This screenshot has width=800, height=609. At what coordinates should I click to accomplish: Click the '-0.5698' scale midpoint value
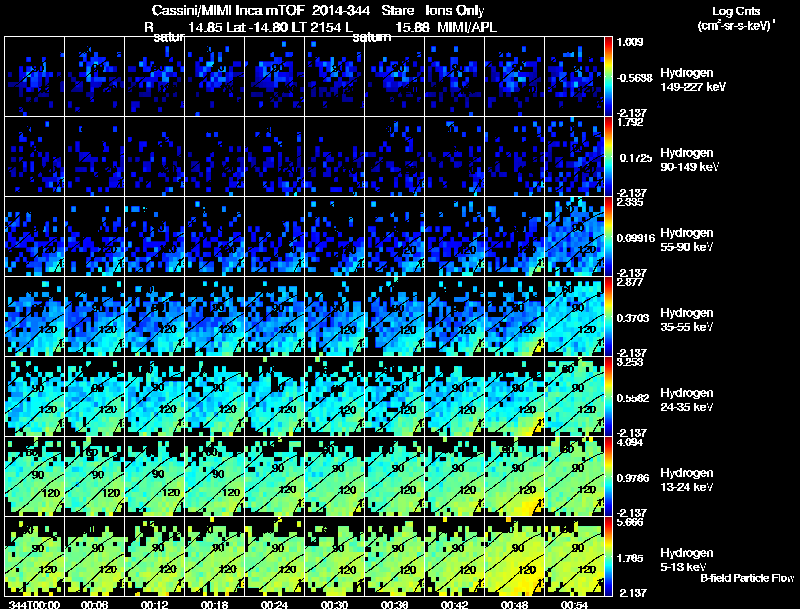pyautogui.click(x=634, y=78)
